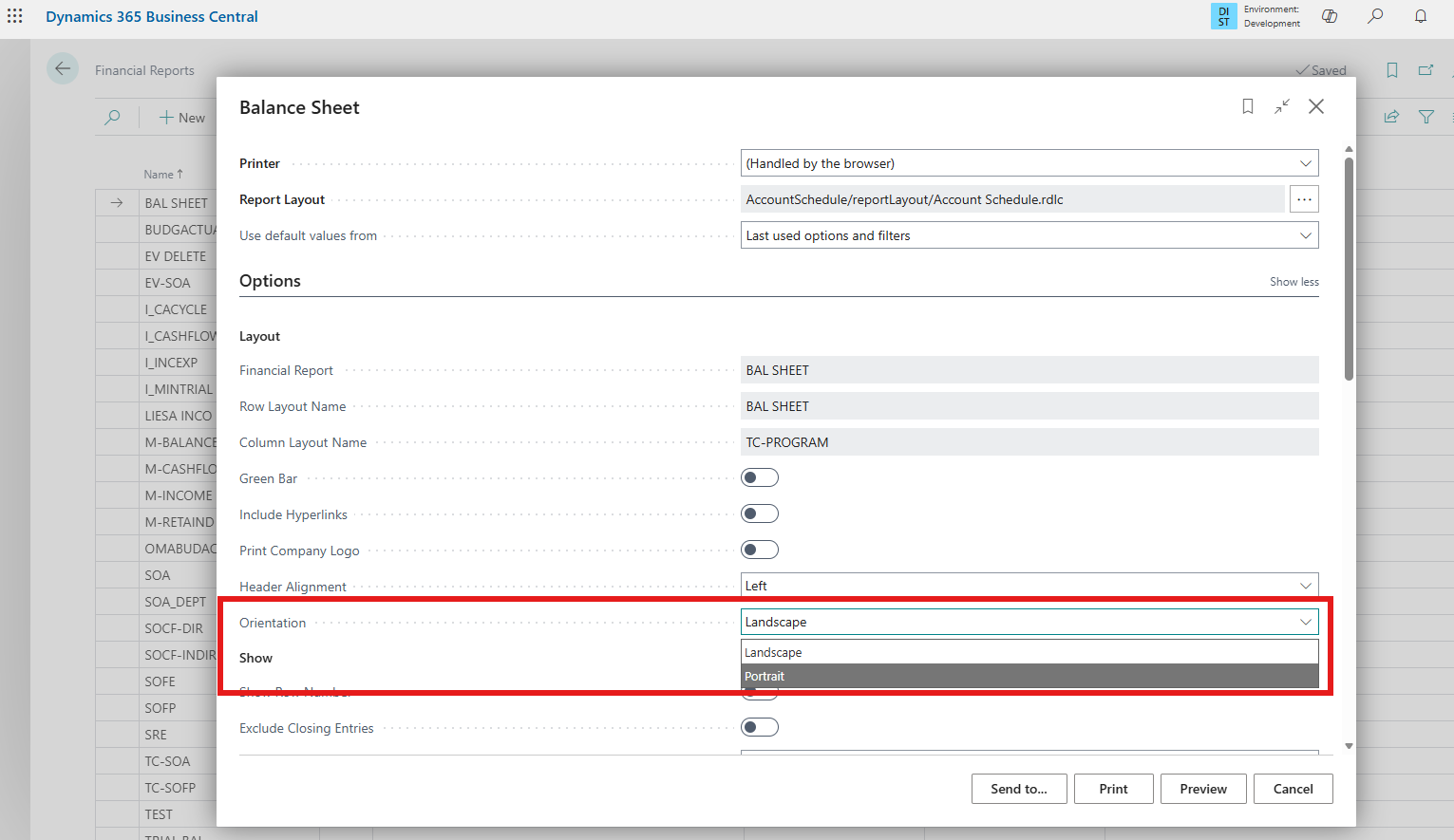Select SOFE row

tap(160, 681)
